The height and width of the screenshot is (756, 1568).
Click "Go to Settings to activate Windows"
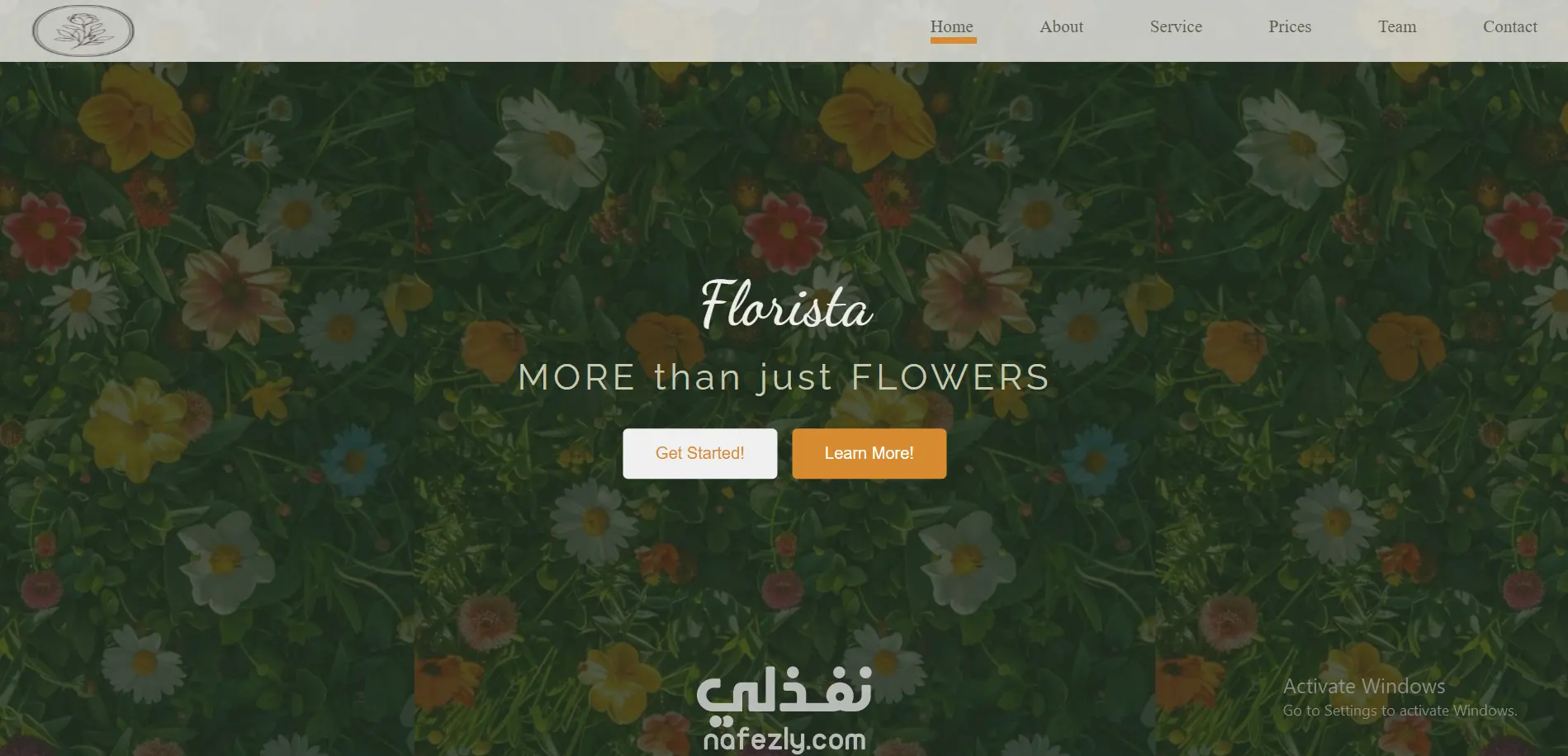click(x=1400, y=711)
